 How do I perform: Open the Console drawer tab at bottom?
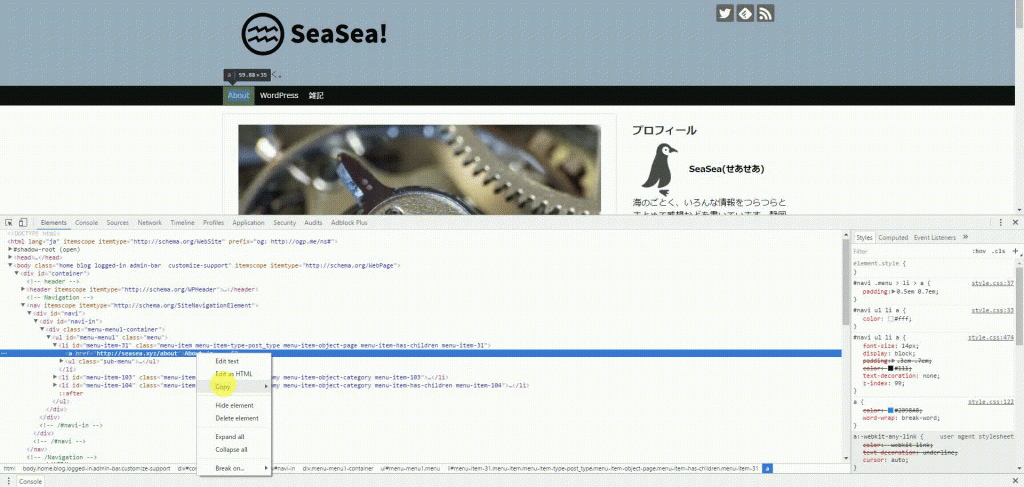[29, 482]
